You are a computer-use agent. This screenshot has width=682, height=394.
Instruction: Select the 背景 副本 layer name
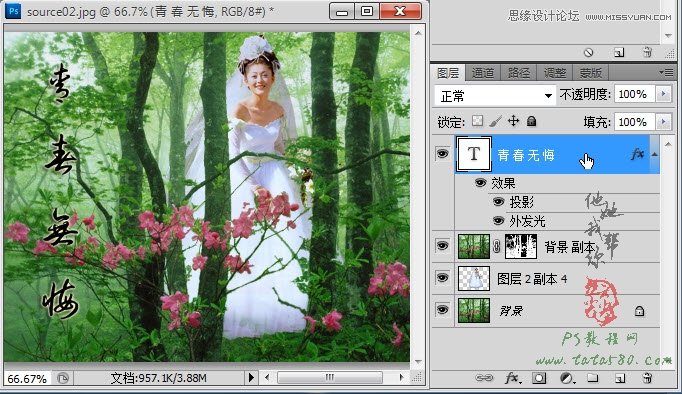(x=569, y=247)
